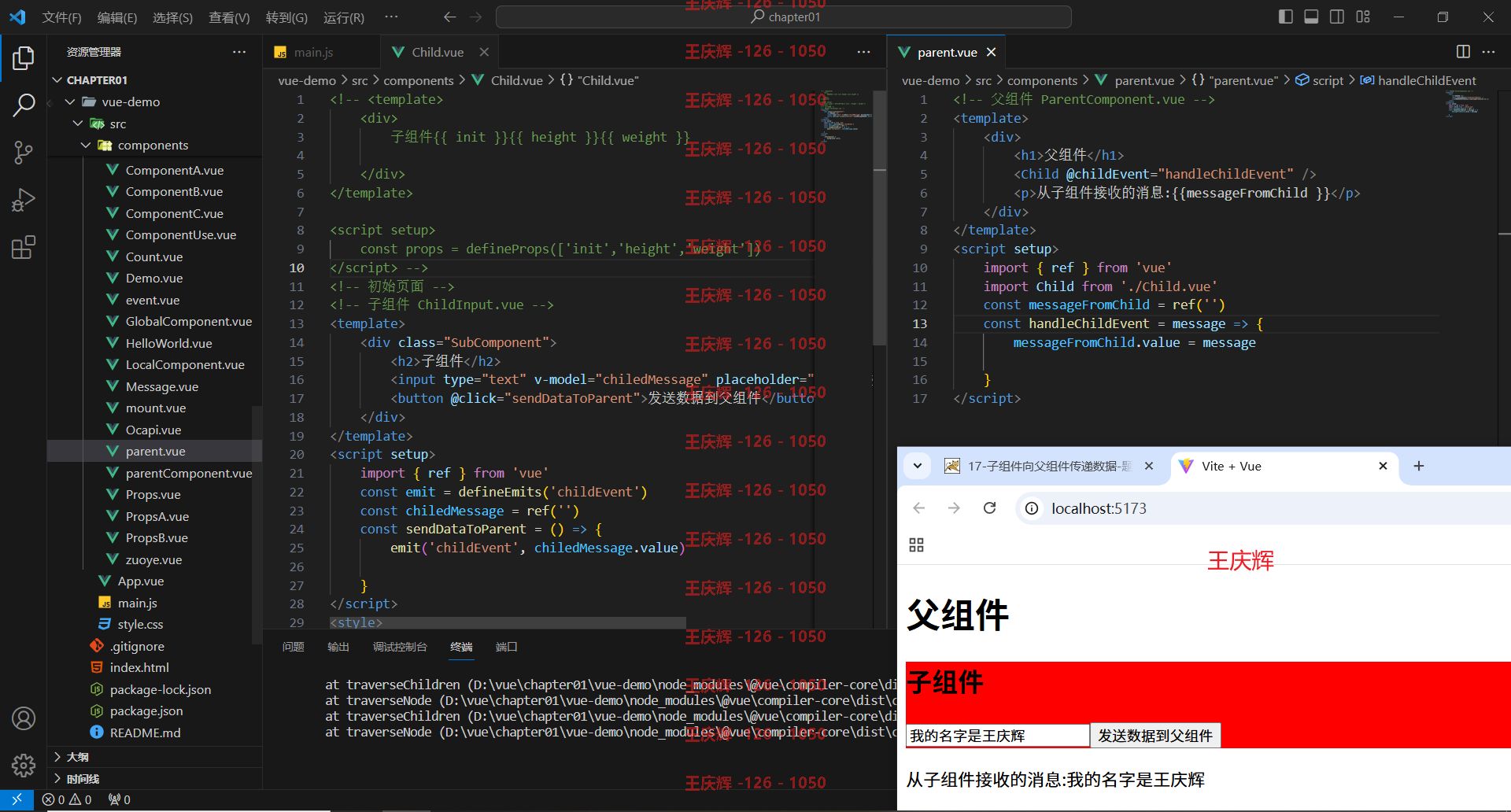Image resolution: width=1511 pixels, height=812 pixels.
Task: Switch to the 输出 output panel tab
Action: pos(338,647)
